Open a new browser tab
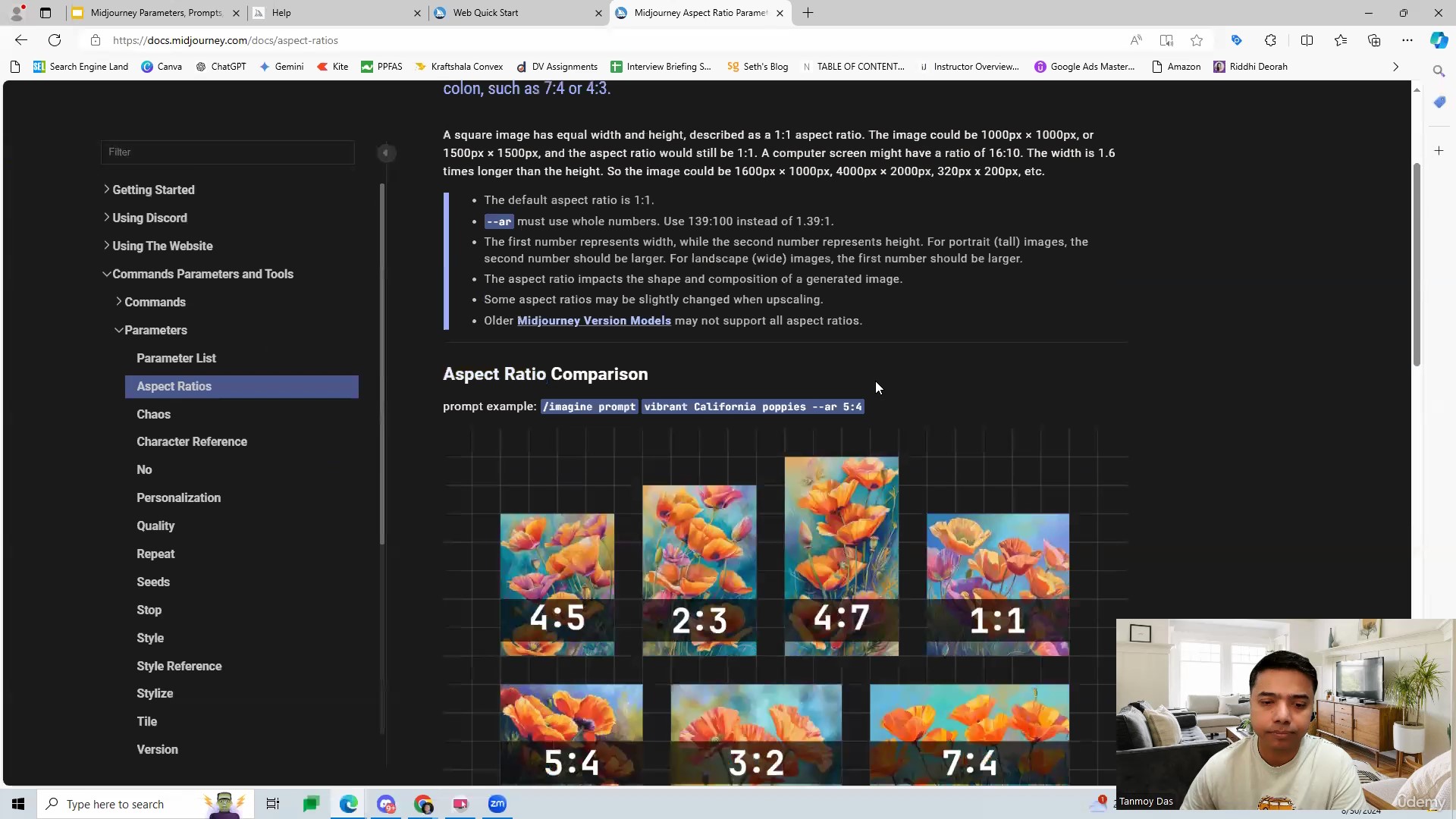Viewport: 1456px width, 819px height. [808, 13]
